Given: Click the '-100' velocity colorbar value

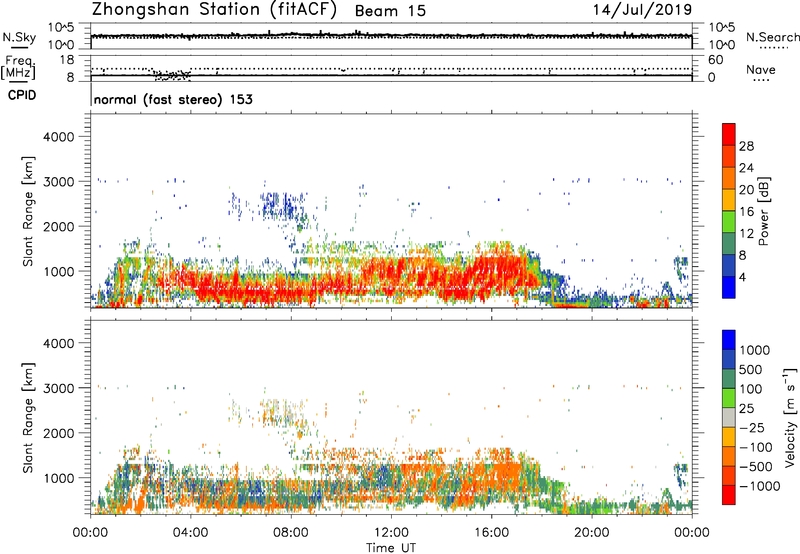Looking at the screenshot, I should pos(755,447).
